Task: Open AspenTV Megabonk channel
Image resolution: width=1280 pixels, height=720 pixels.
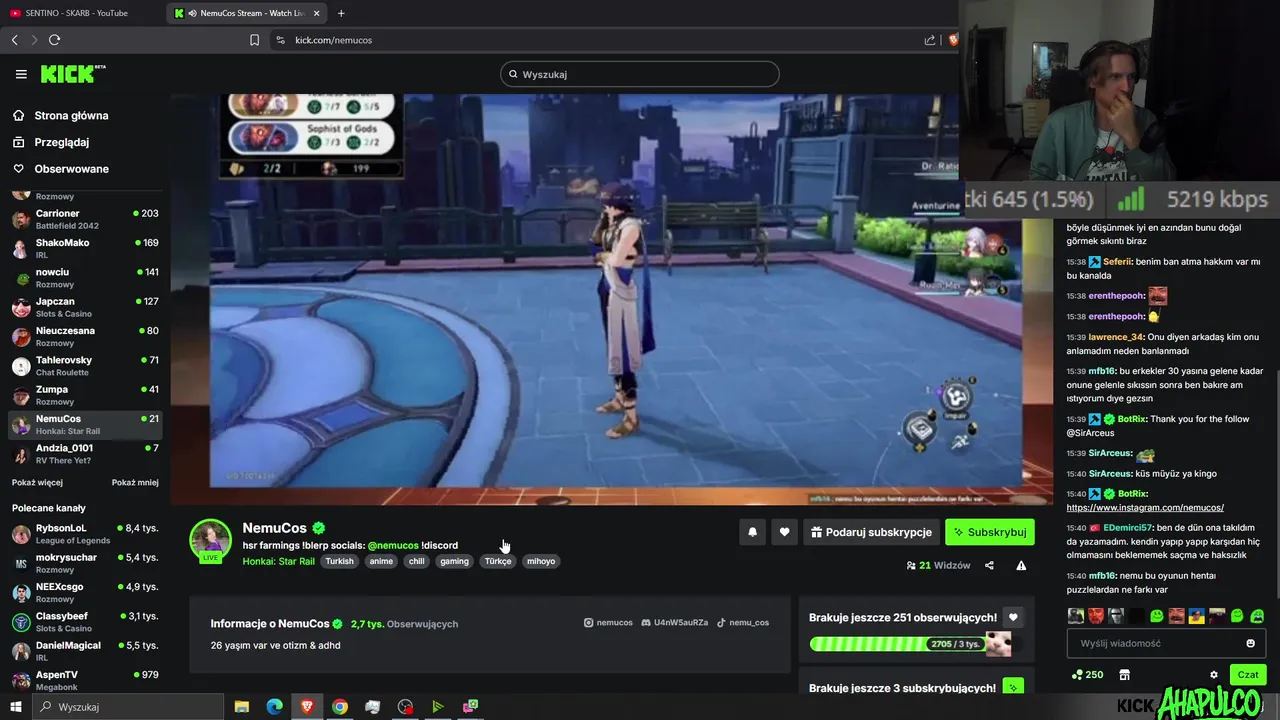Action: click(x=84, y=680)
